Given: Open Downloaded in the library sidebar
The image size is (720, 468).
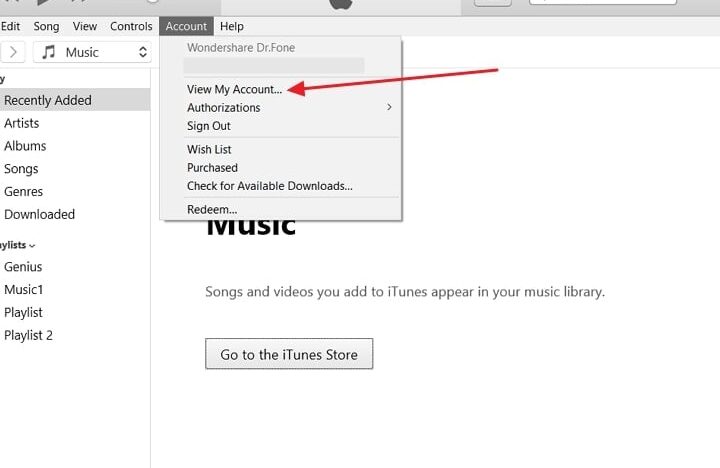Looking at the screenshot, I should [74, 214].
